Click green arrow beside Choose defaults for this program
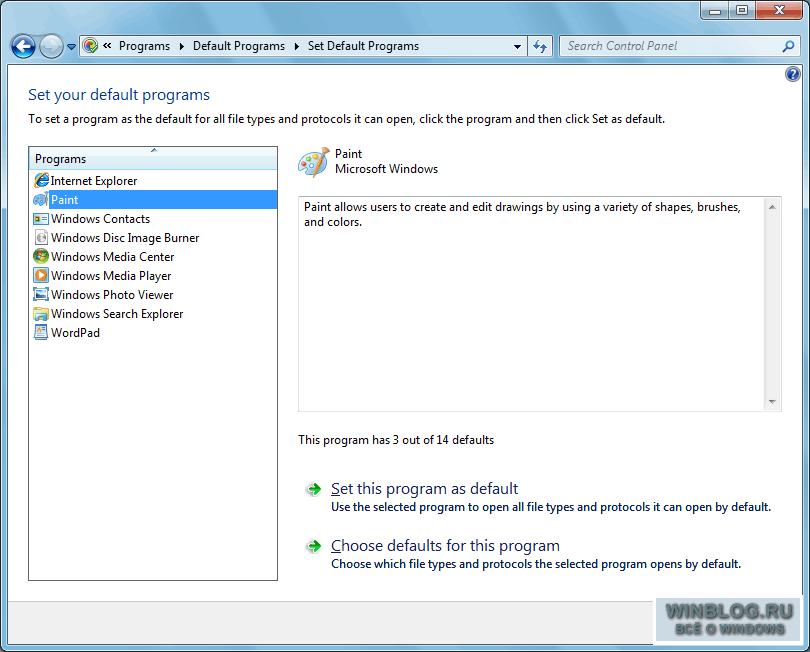Screen dimensions: 810x652 (314, 546)
